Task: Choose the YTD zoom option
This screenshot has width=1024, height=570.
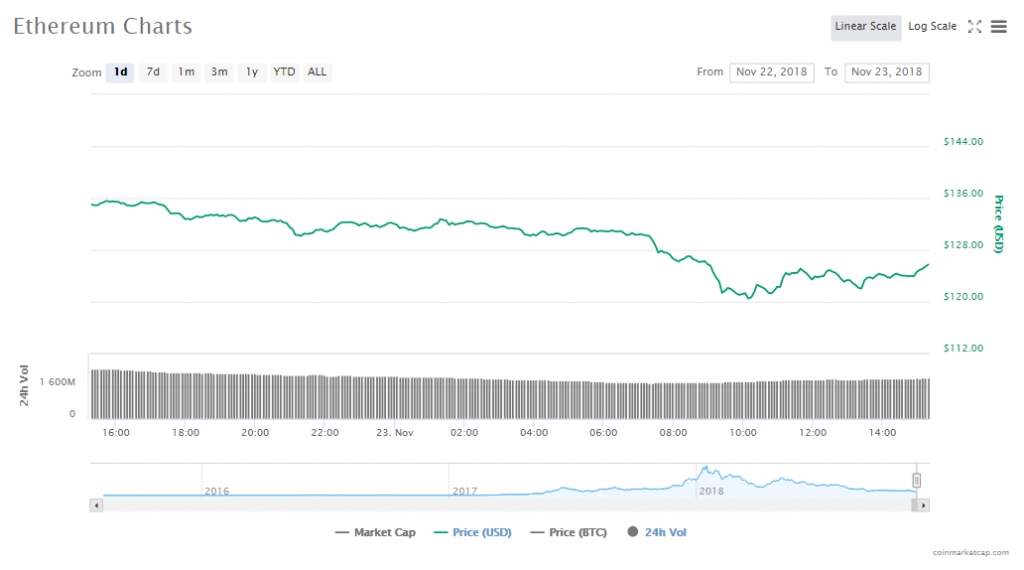Action: (285, 72)
